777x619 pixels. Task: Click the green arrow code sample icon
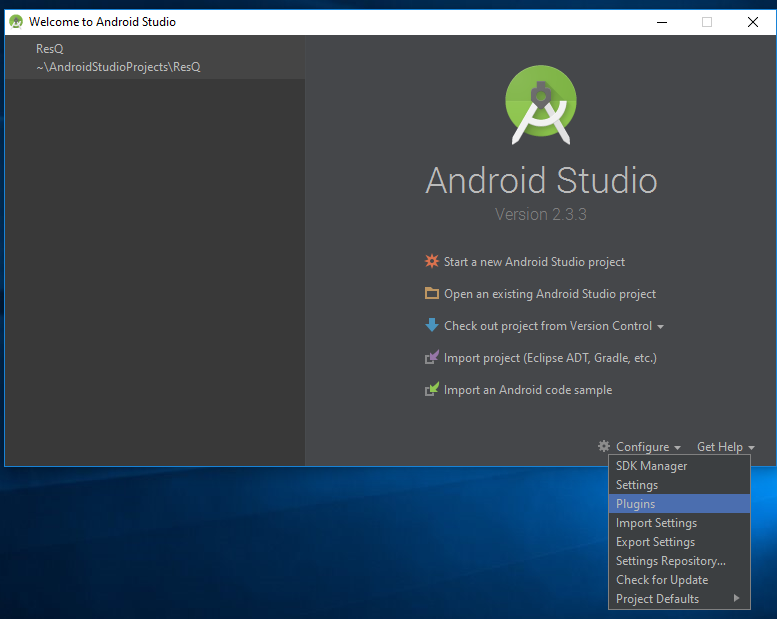(432, 390)
